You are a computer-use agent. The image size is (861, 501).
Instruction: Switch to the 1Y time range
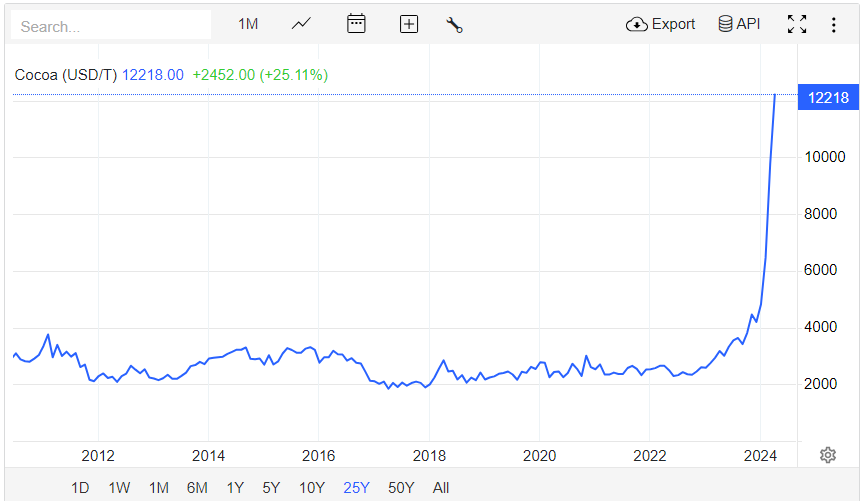[235, 488]
